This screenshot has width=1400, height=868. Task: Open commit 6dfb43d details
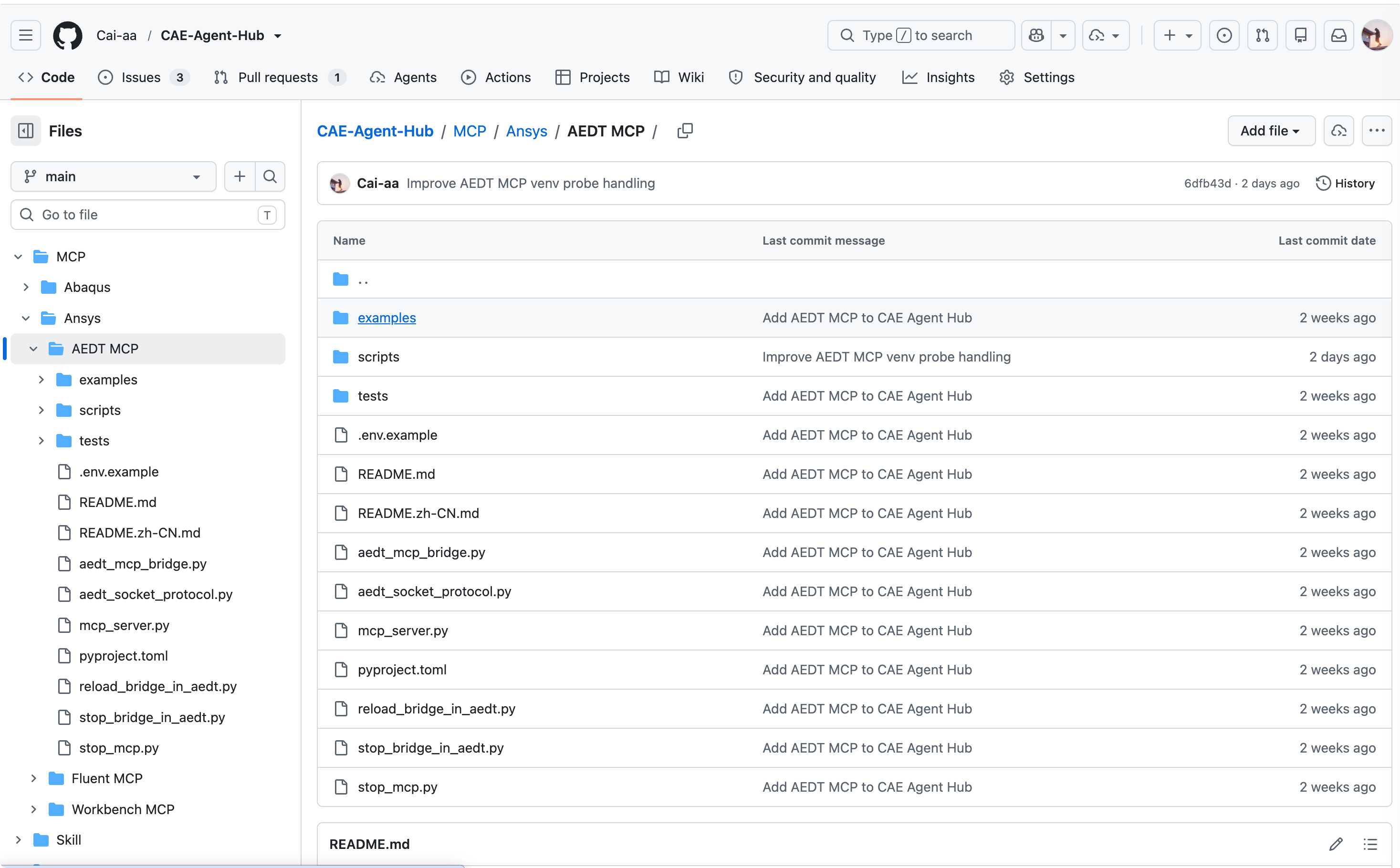1207,184
